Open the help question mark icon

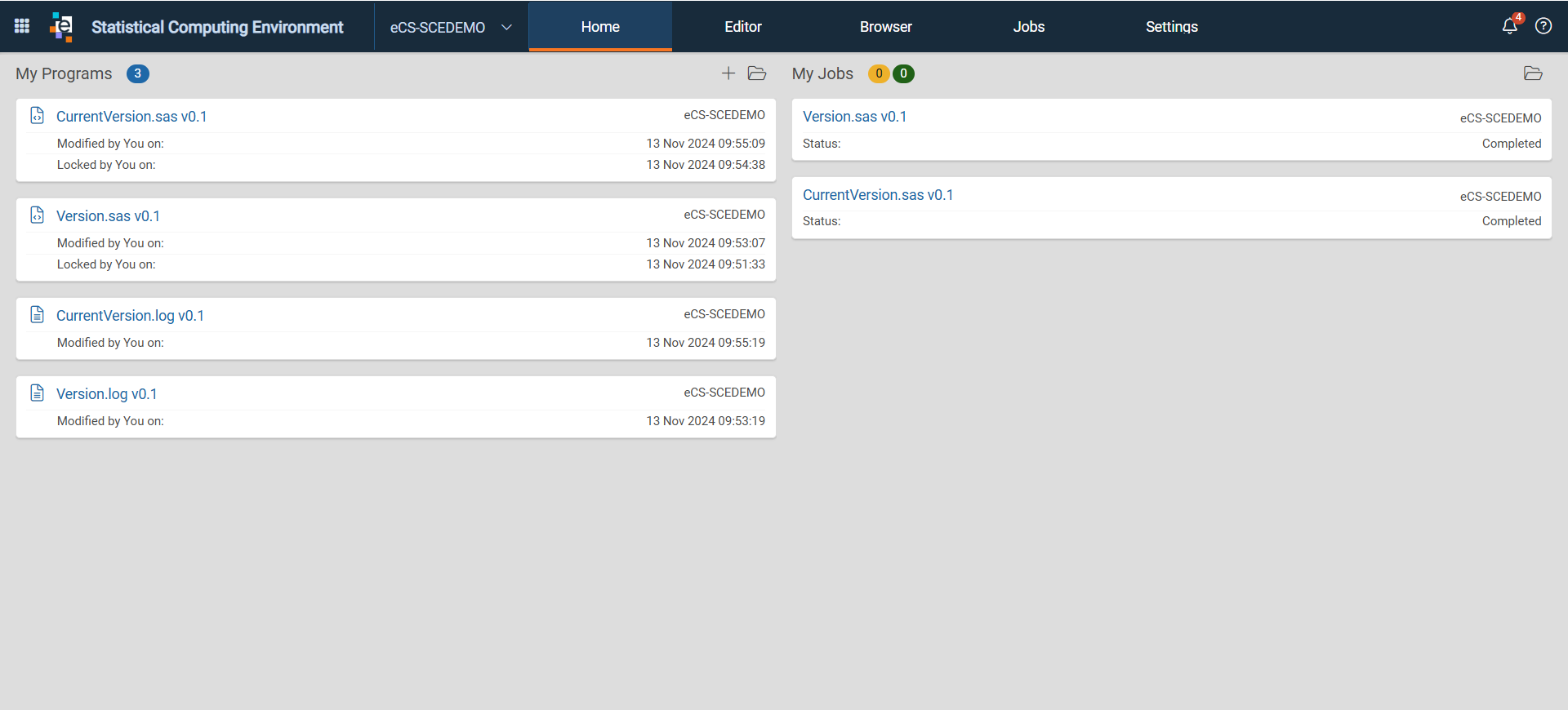[x=1543, y=26]
